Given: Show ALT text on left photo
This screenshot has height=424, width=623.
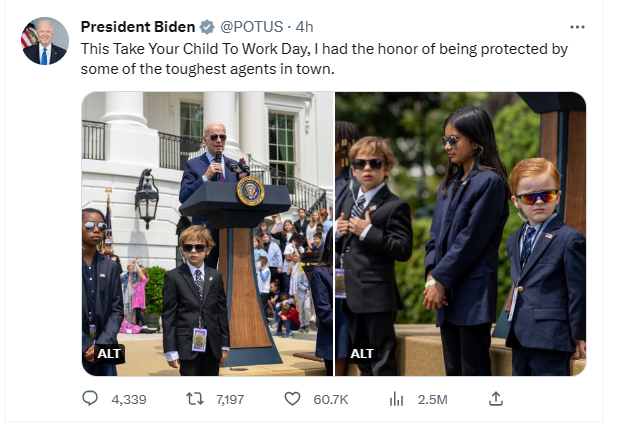Looking at the screenshot, I should pos(108,353).
